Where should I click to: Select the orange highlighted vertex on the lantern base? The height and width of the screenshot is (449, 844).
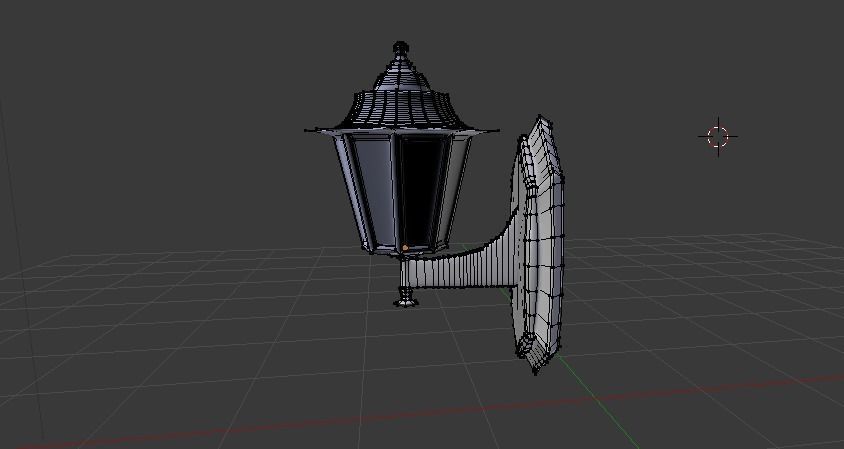(405, 248)
